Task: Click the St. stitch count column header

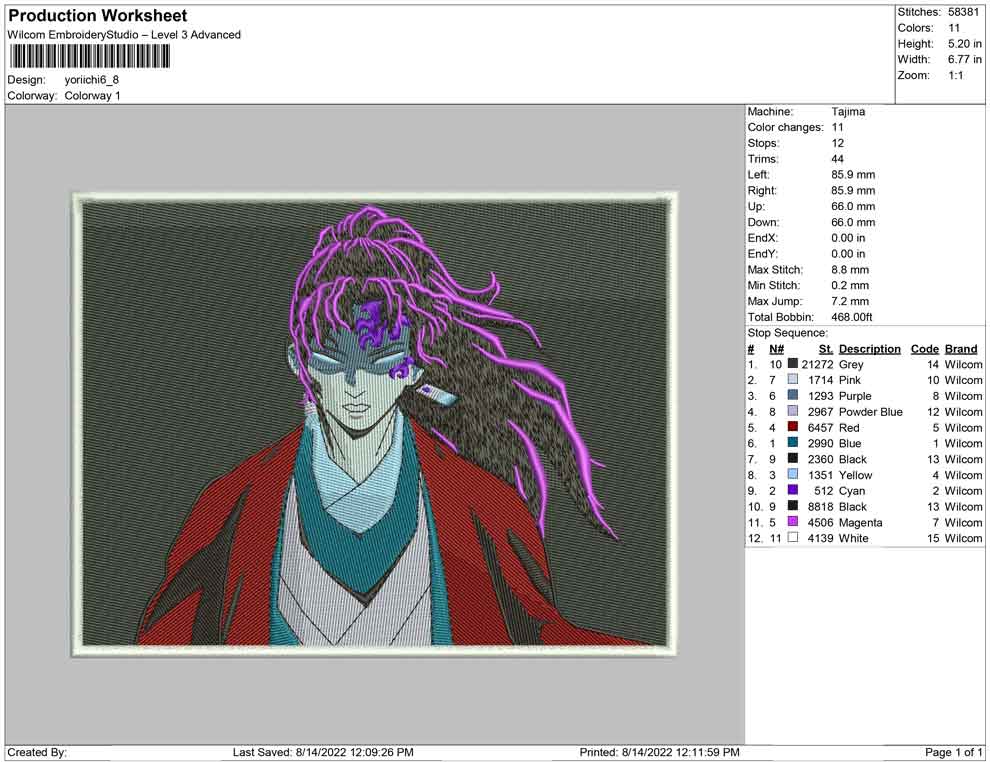Action: (825, 349)
